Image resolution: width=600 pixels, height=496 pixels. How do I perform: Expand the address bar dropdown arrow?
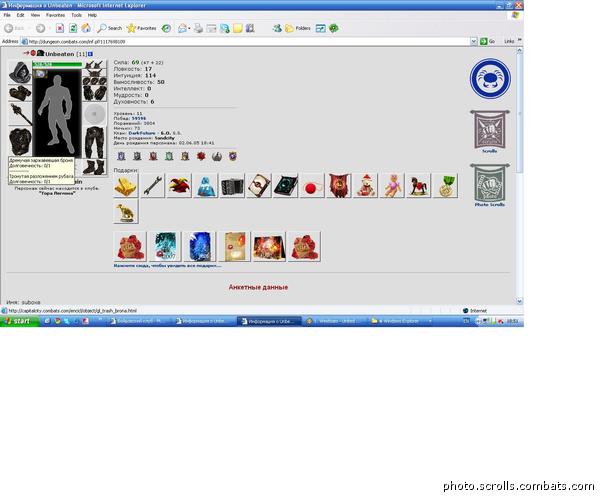pos(474,41)
